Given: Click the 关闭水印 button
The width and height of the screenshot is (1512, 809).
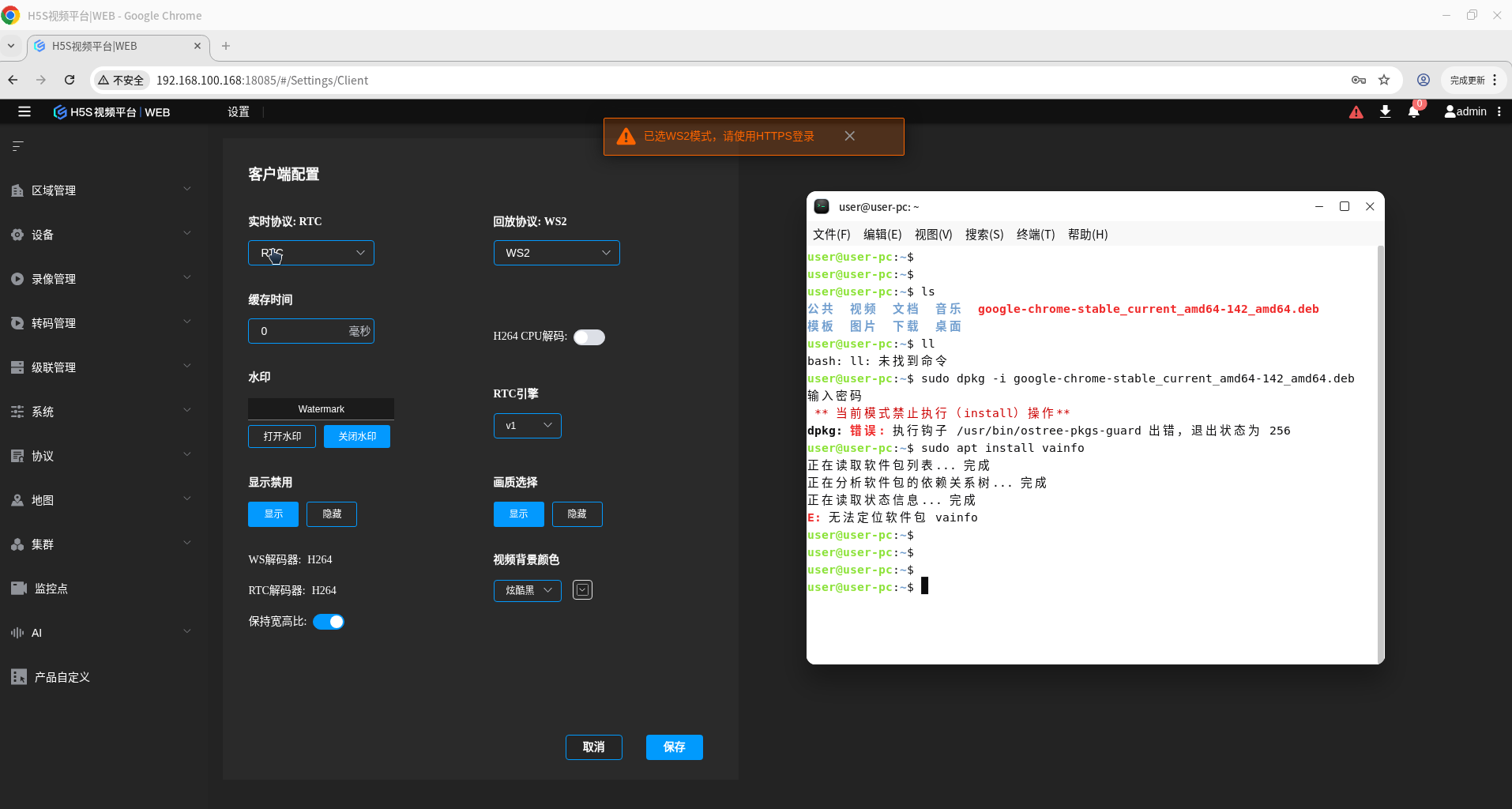Looking at the screenshot, I should click(357, 437).
